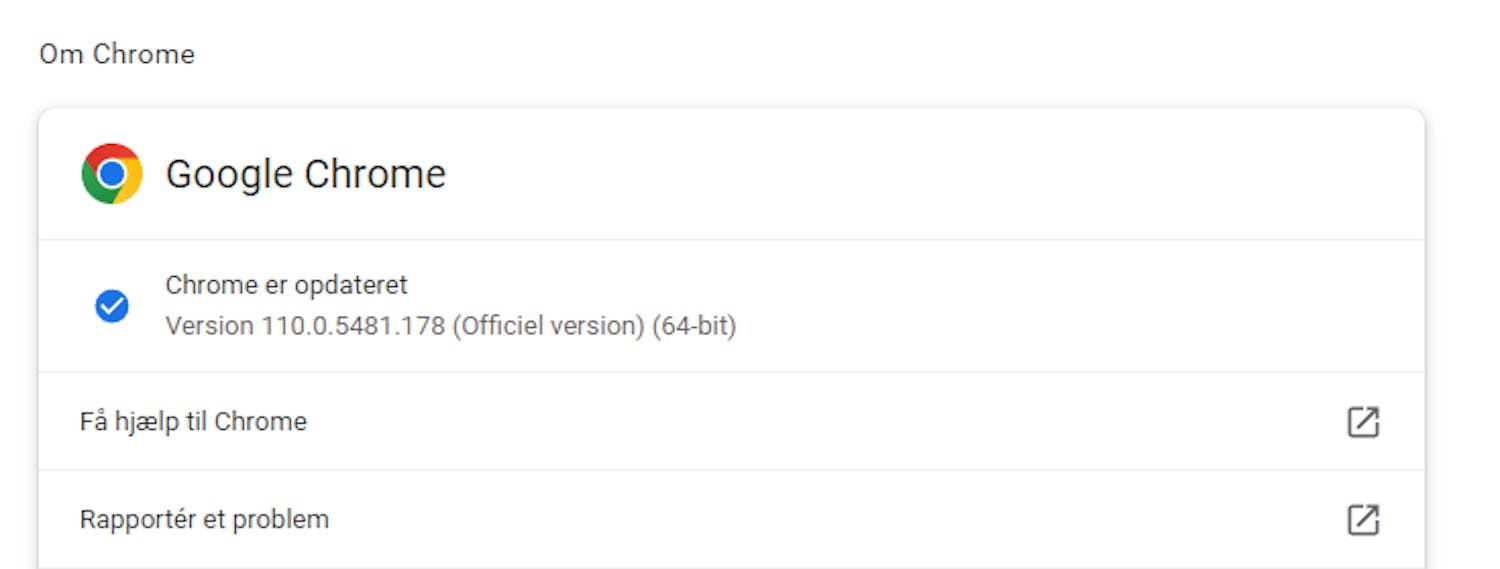Click the blue update checkmark icon
The height and width of the screenshot is (569, 1500).
pos(112,306)
